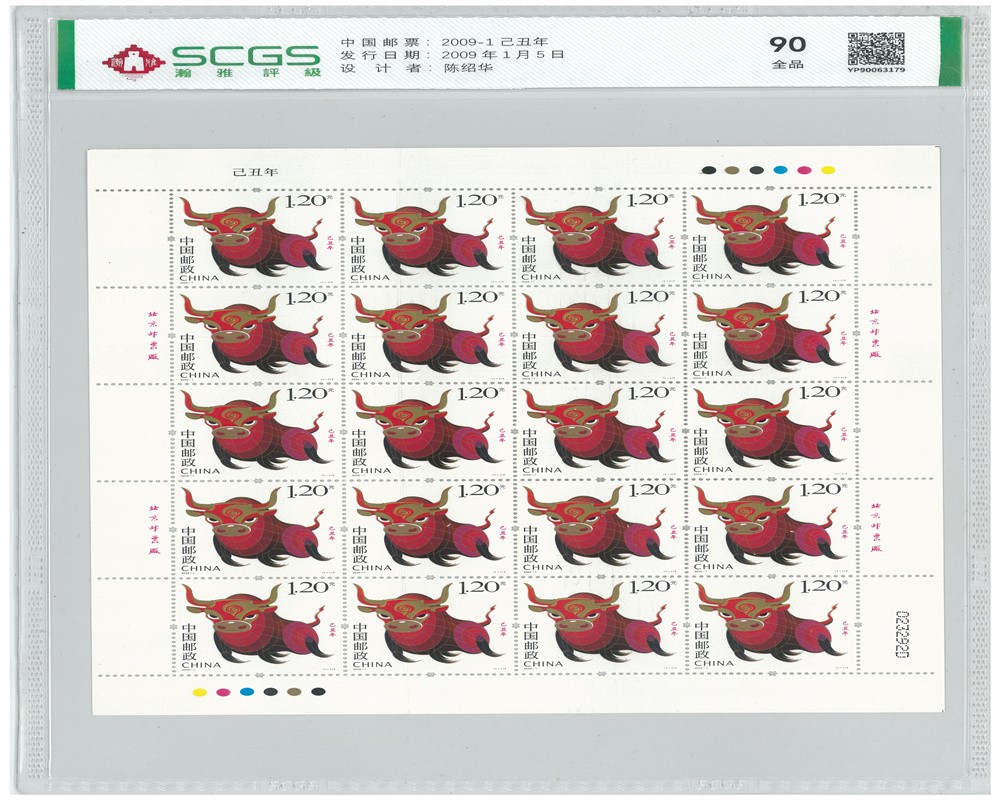Click the magenta dot in the bottom color bar

[x=222, y=691]
